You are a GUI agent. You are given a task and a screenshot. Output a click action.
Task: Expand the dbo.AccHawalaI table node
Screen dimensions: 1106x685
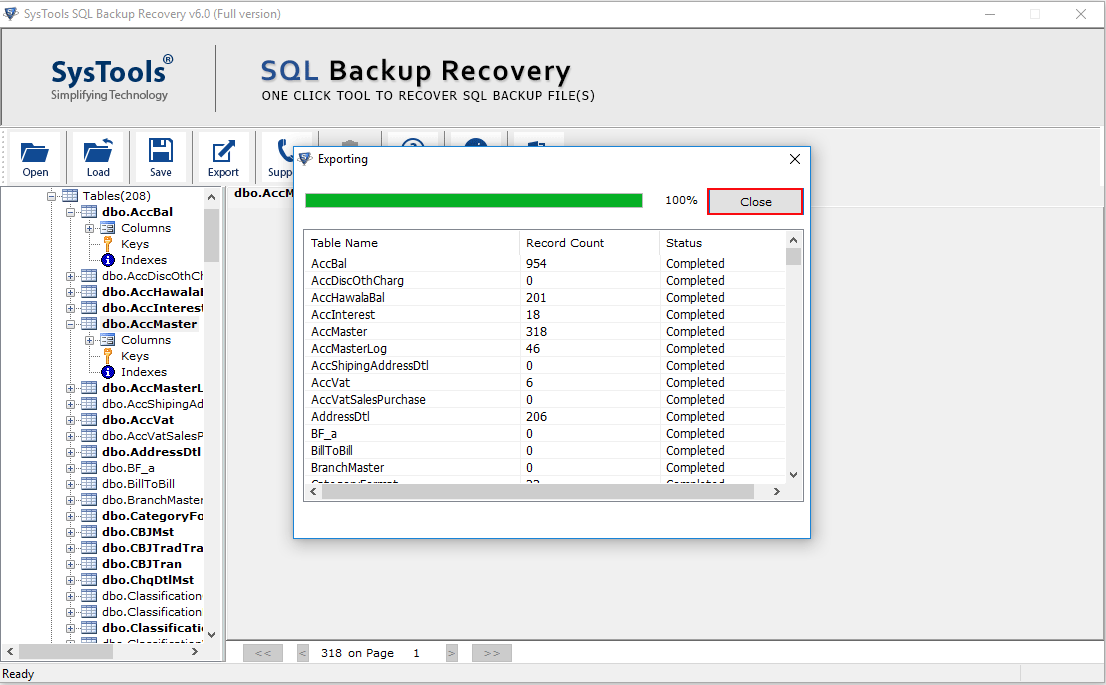[71, 293]
